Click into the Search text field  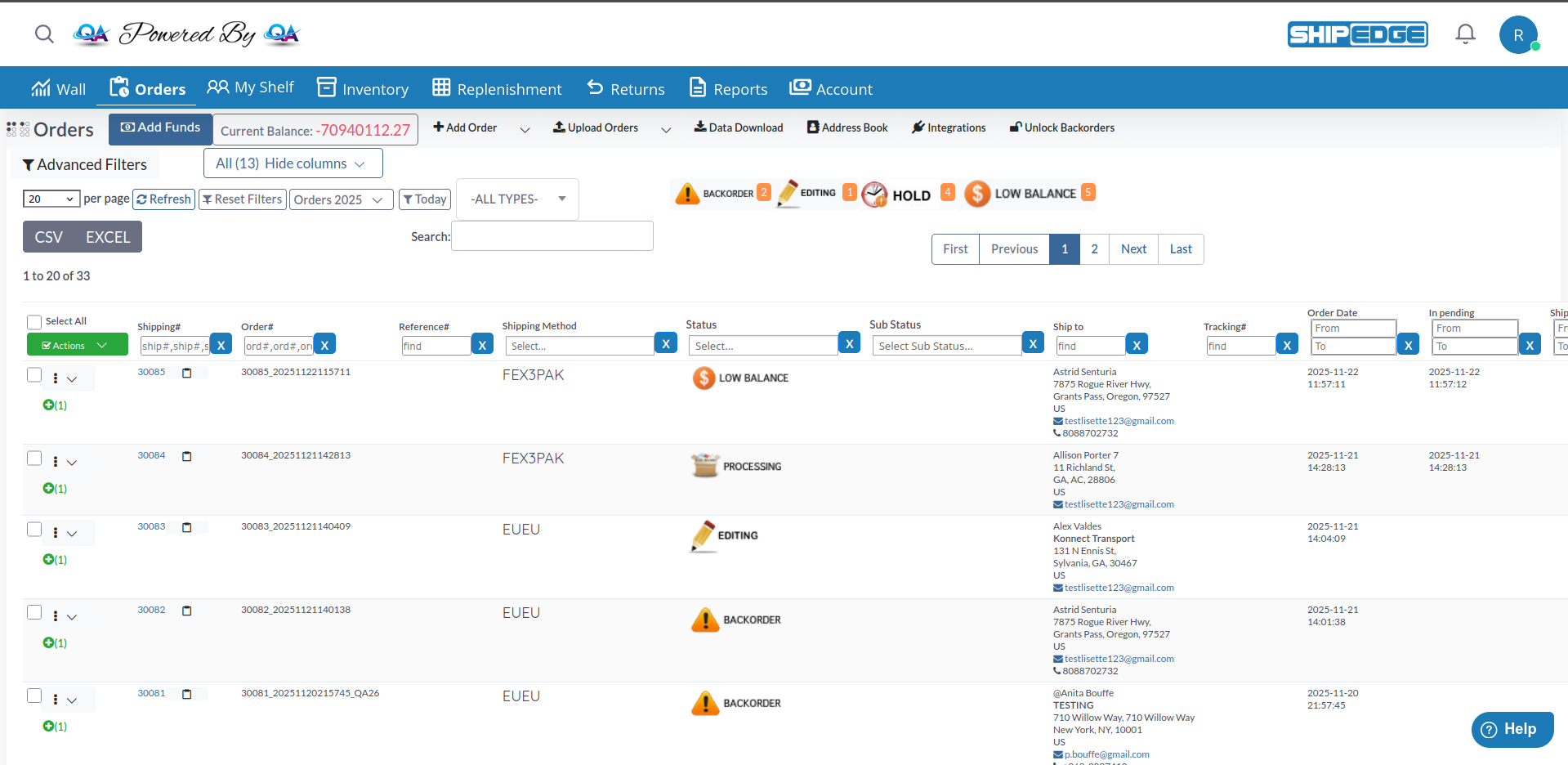(x=552, y=236)
